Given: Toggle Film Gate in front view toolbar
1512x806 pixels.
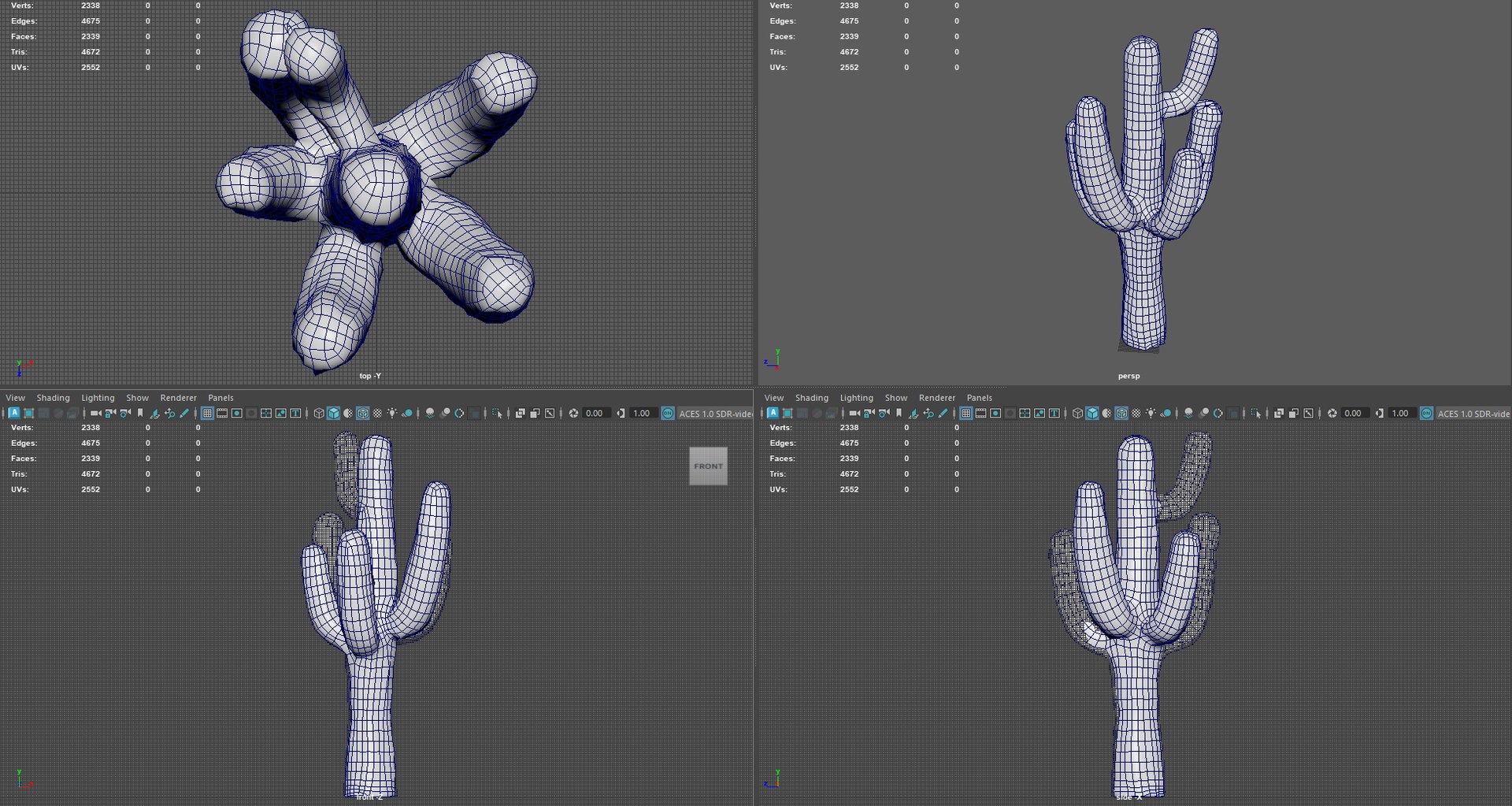Looking at the screenshot, I should [x=222, y=413].
